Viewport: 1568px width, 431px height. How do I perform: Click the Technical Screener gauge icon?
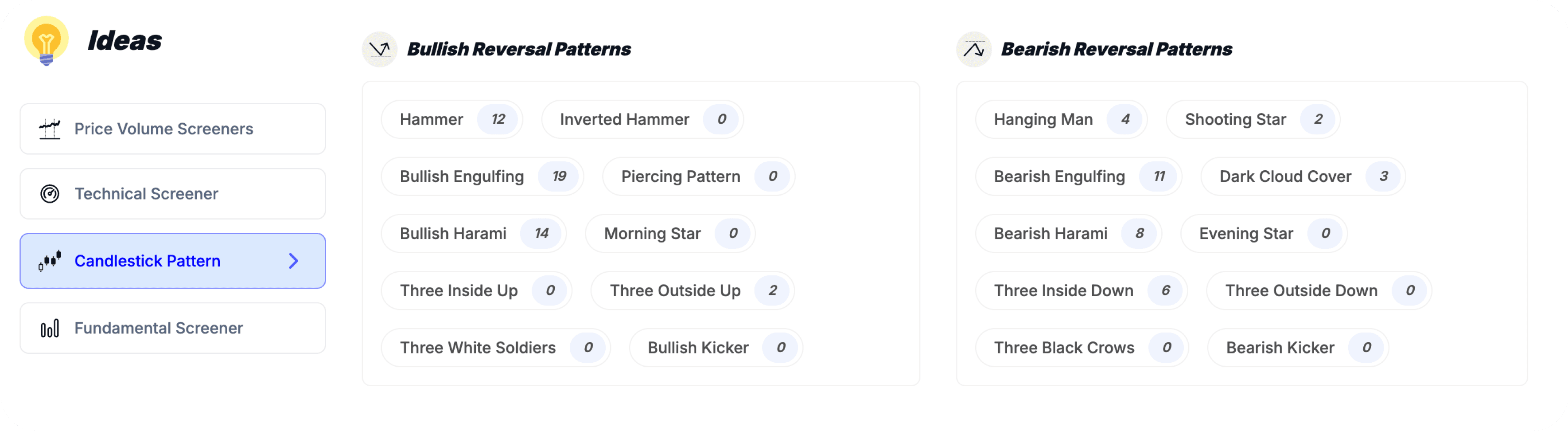tap(50, 194)
